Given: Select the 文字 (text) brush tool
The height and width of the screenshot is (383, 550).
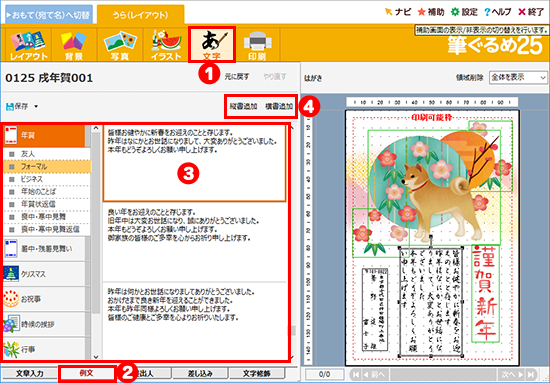Looking at the screenshot, I should (212, 45).
